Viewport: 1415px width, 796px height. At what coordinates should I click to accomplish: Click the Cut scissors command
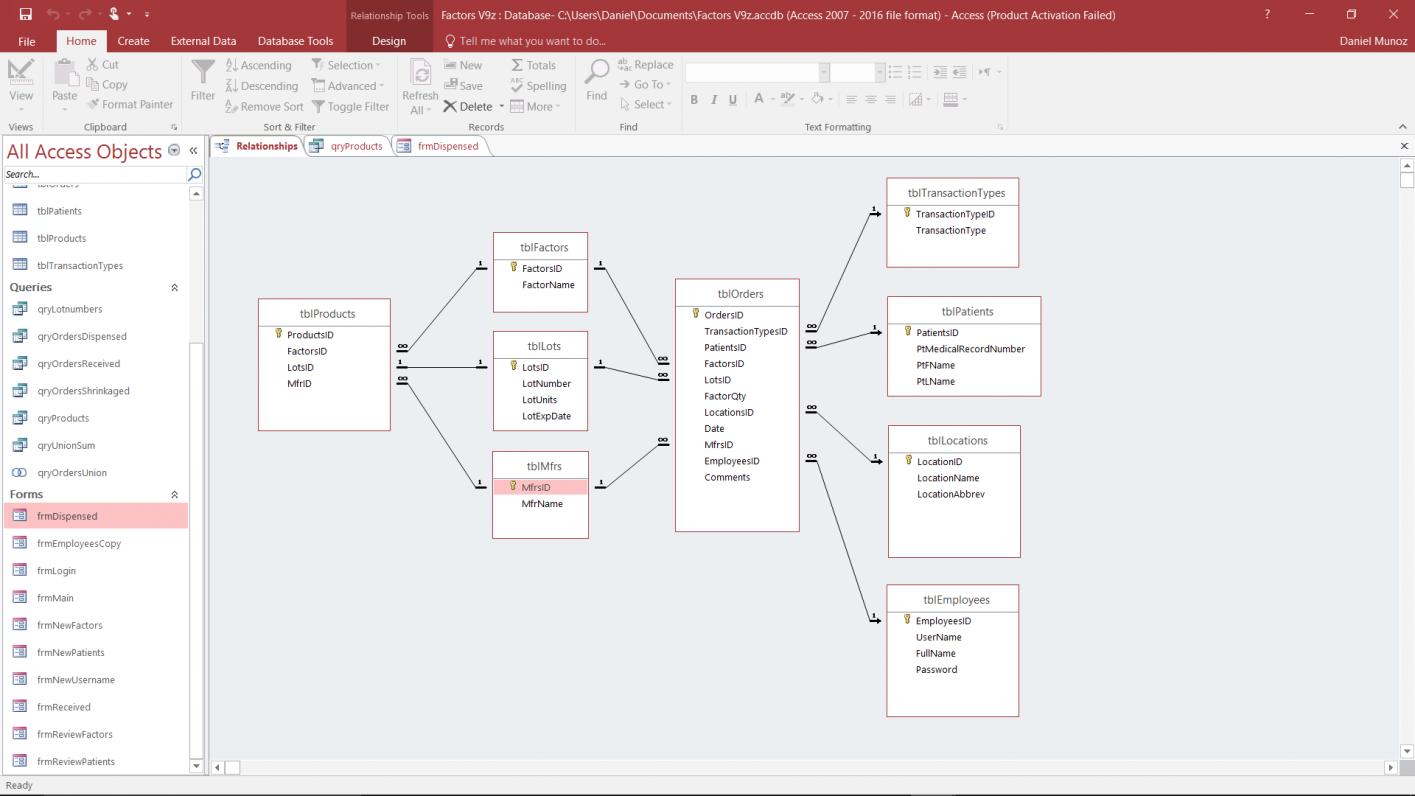click(x=103, y=65)
